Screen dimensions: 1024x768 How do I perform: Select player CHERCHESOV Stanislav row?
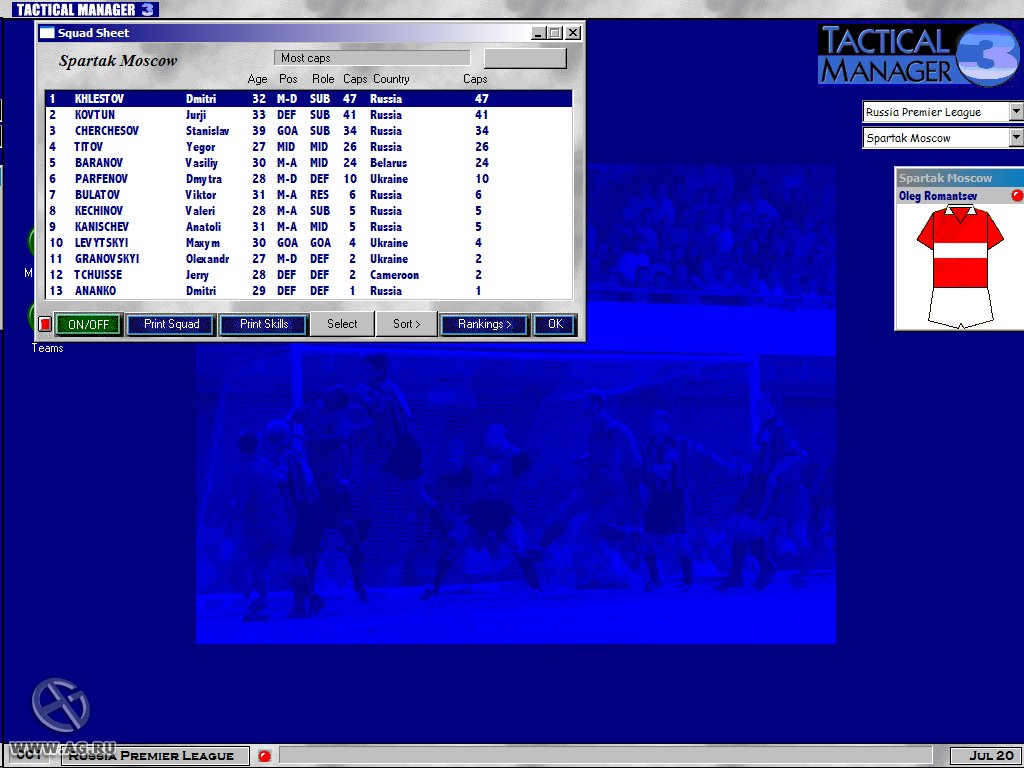point(308,131)
